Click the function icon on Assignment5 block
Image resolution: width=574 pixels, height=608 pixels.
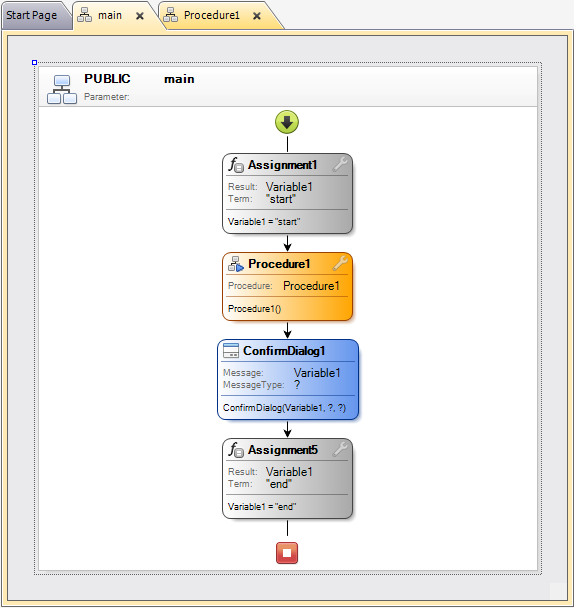click(x=236, y=450)
